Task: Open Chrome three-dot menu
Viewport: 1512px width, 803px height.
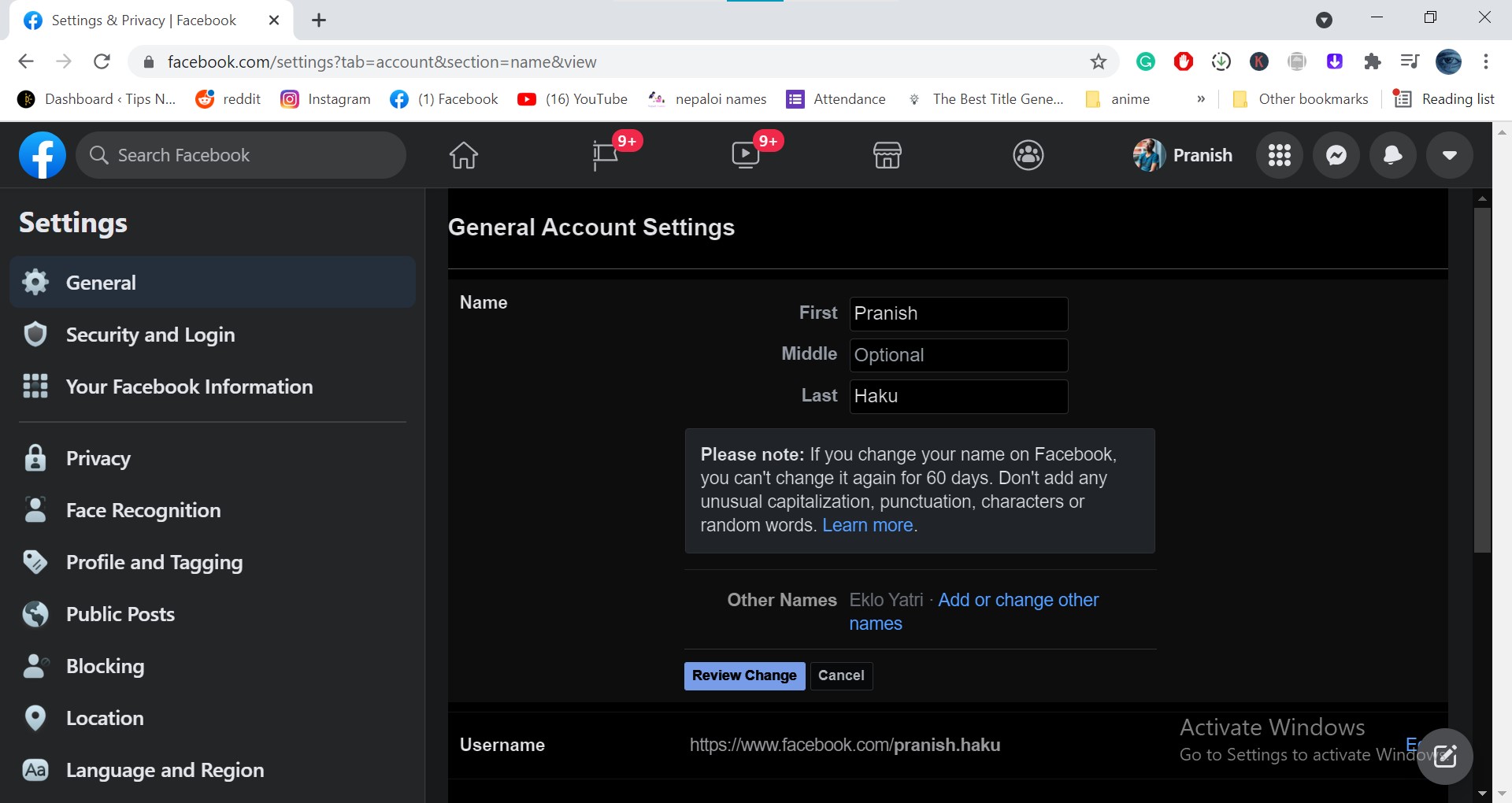Action: [x=1486, y=61]
